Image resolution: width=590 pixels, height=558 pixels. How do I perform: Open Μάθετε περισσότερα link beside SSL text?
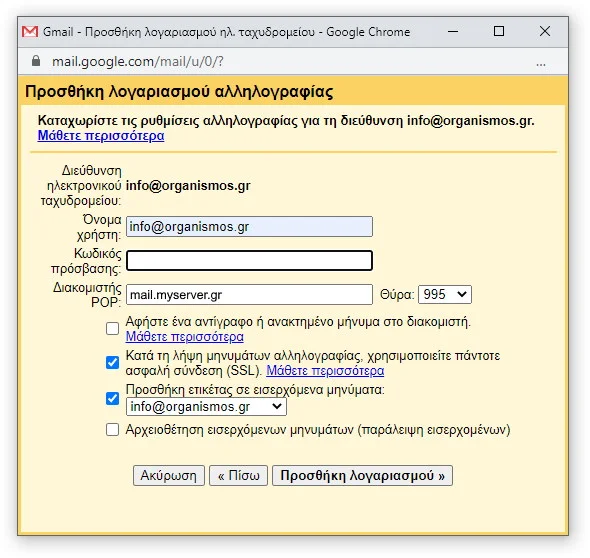point(325,371)
